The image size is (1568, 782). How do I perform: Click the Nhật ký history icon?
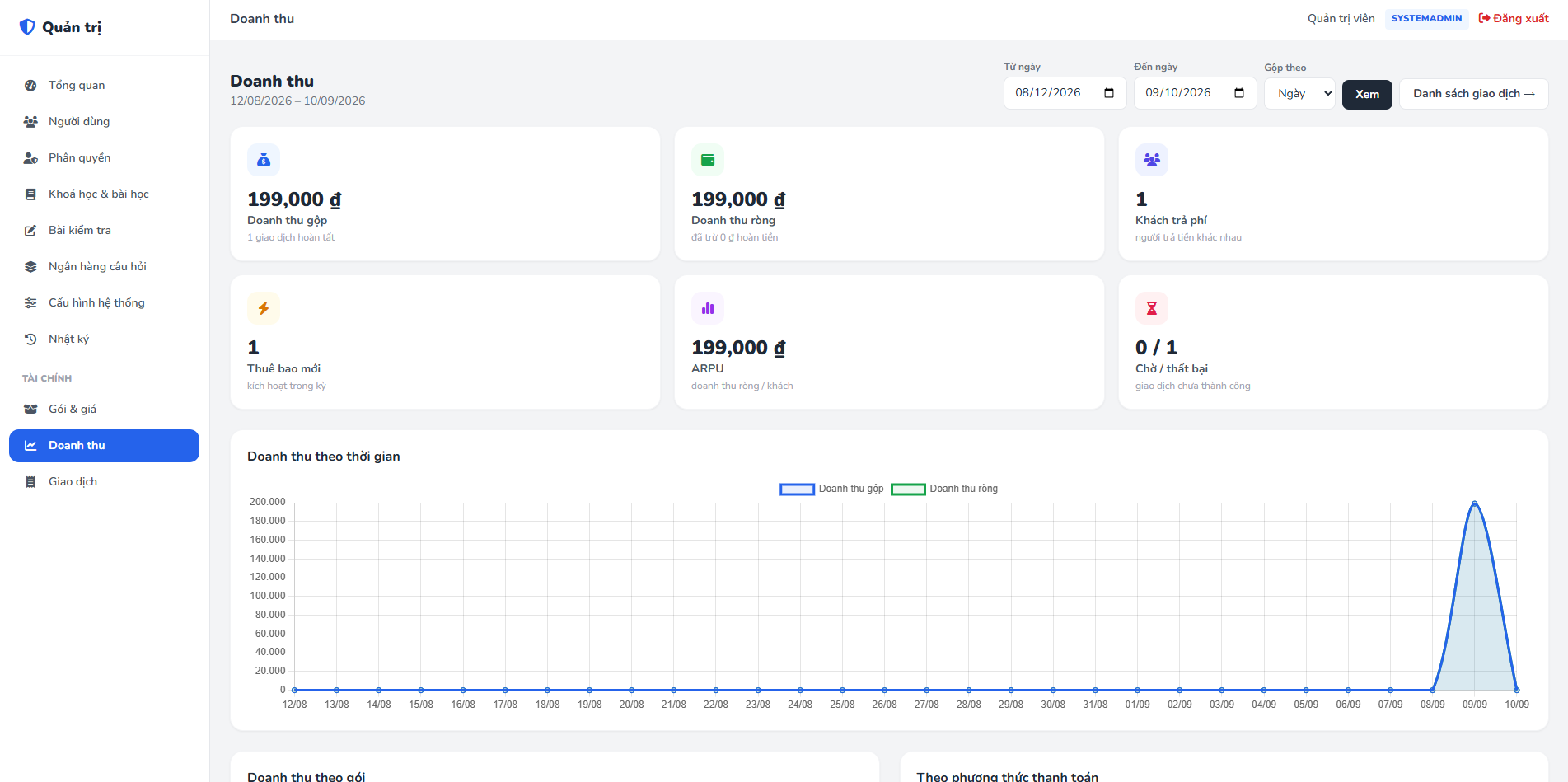30,339
